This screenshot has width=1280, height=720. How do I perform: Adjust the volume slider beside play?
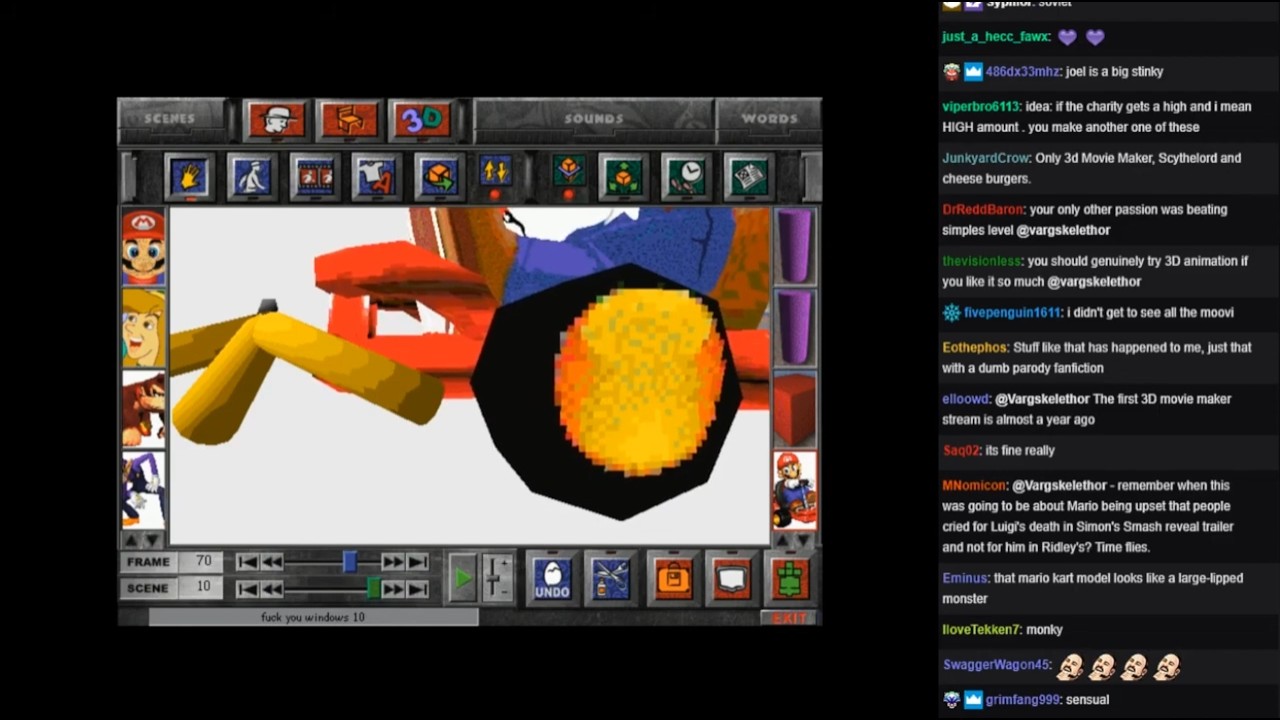tap(498, 578)
